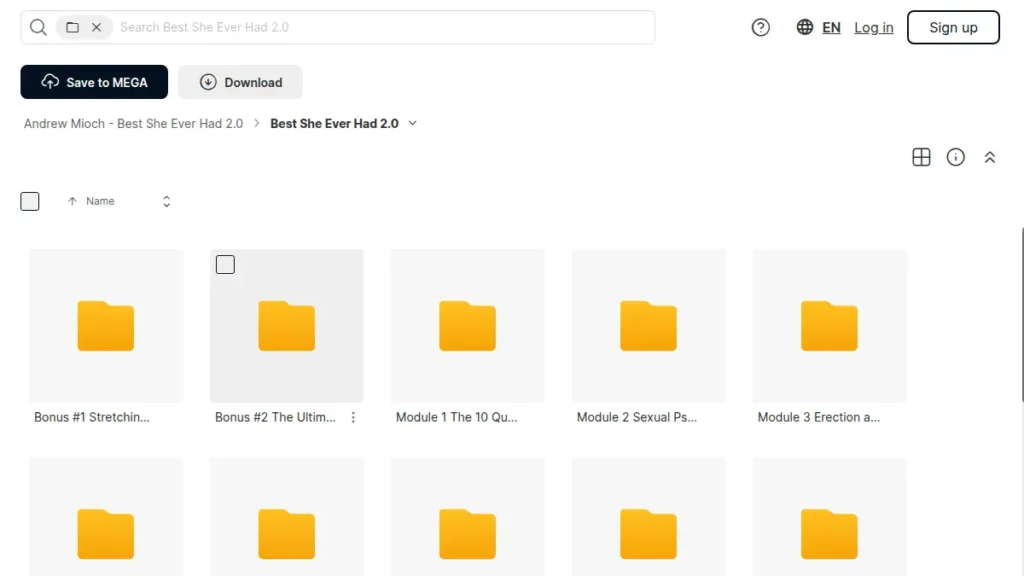The image size is (1024, 576).
Task: Open the Module 2 Sexual Ps... folder icon
Action: (x=648, y=326)
